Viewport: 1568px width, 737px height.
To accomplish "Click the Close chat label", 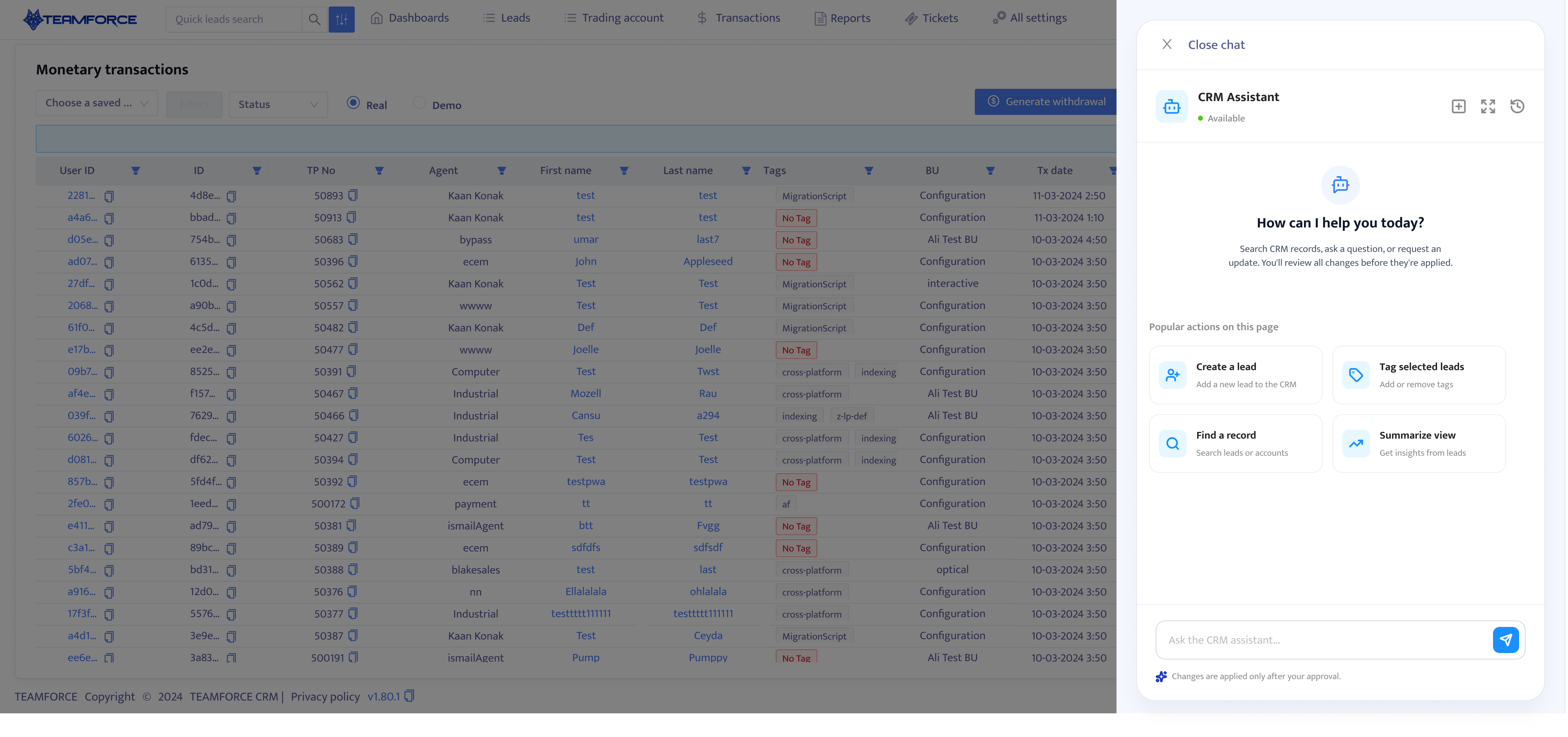I will [x=1216, y=45].
